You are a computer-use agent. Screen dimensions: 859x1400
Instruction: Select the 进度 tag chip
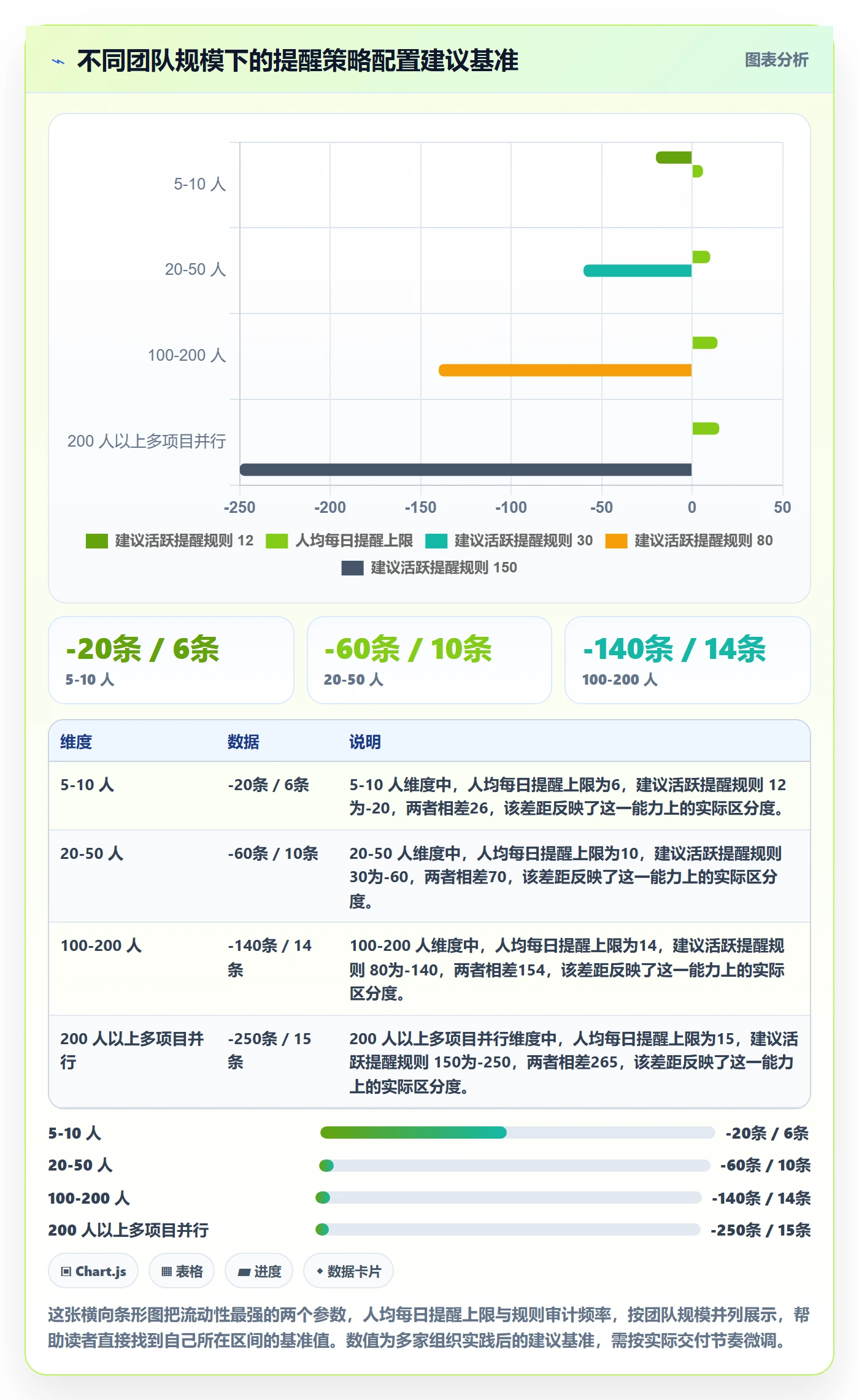click(259, 1271)
